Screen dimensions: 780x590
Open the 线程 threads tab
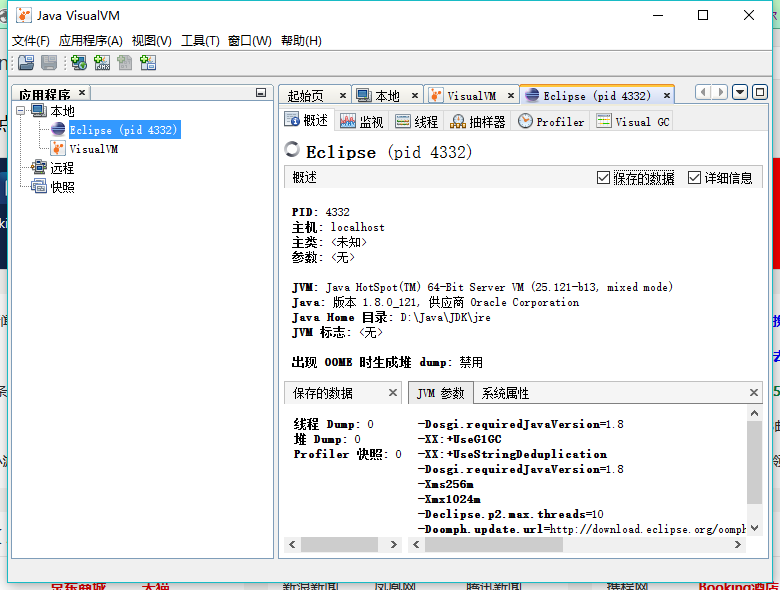(x=417, y=121)
